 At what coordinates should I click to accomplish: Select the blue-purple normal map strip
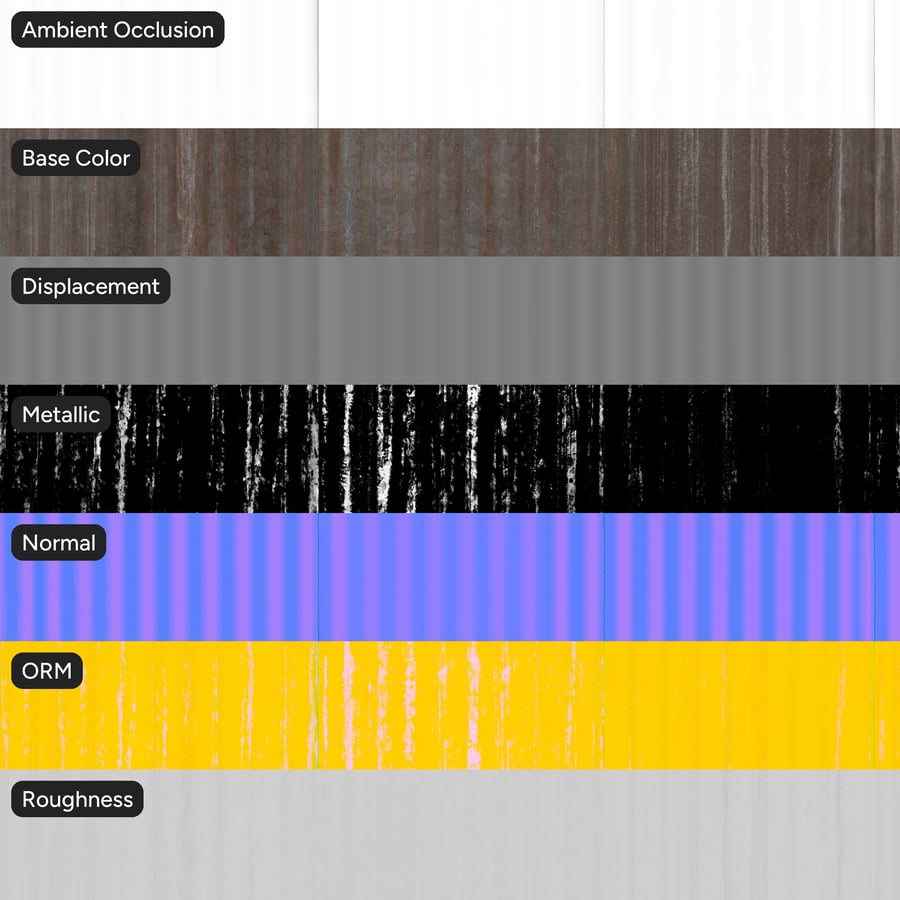(x=450, y=577)
